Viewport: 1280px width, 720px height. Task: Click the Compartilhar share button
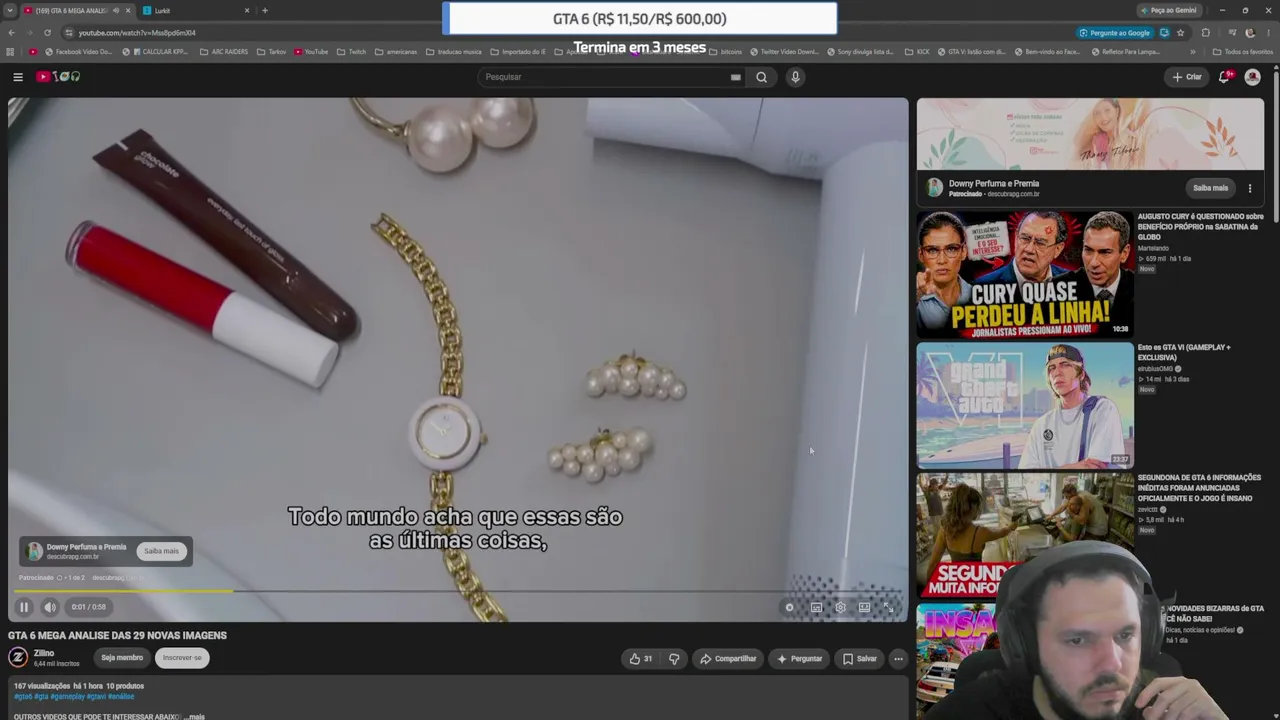[x=728, y=659]
